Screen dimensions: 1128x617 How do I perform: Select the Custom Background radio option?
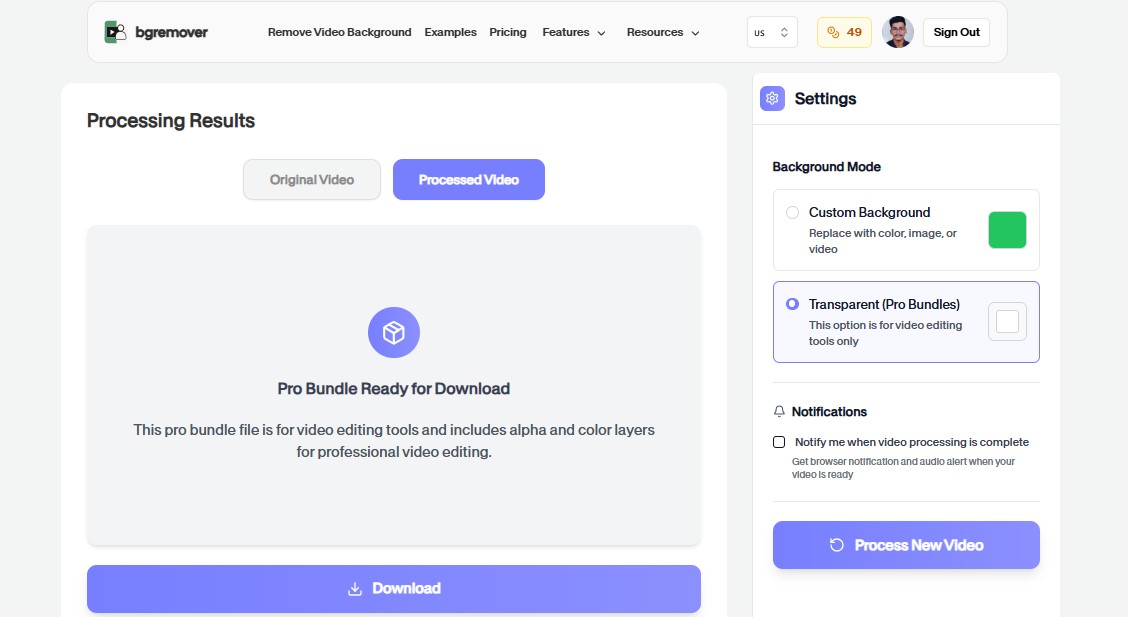(792, 212)
